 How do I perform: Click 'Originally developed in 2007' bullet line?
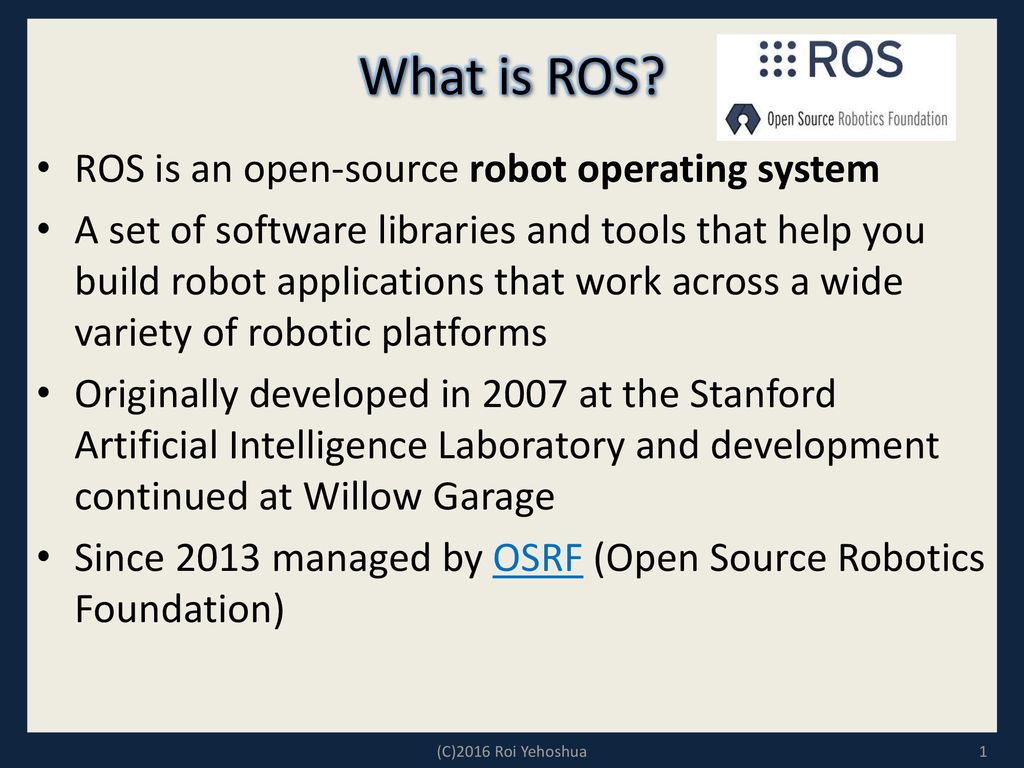455,394
